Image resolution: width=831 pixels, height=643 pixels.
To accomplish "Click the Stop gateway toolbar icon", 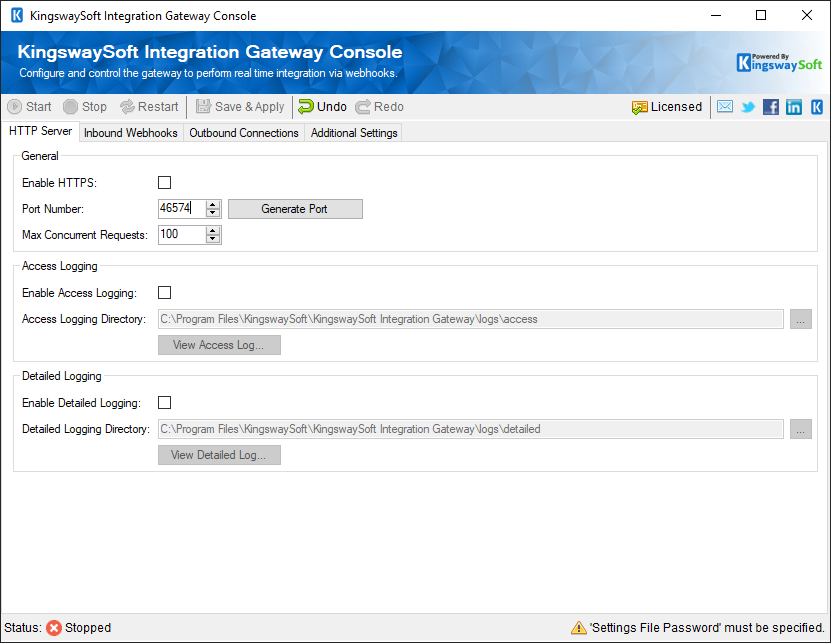I will pos(70,107).
